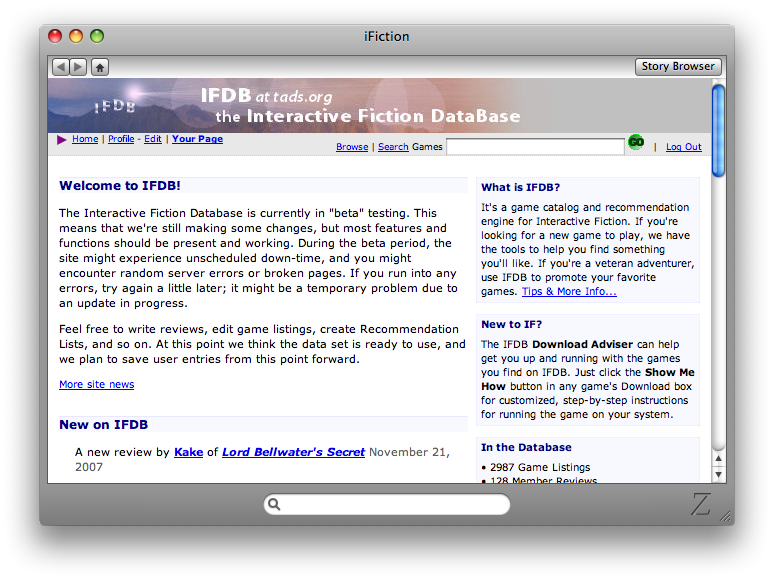Click the back navigation arrow
The image size is (774, 580).
tap(60, 67)
